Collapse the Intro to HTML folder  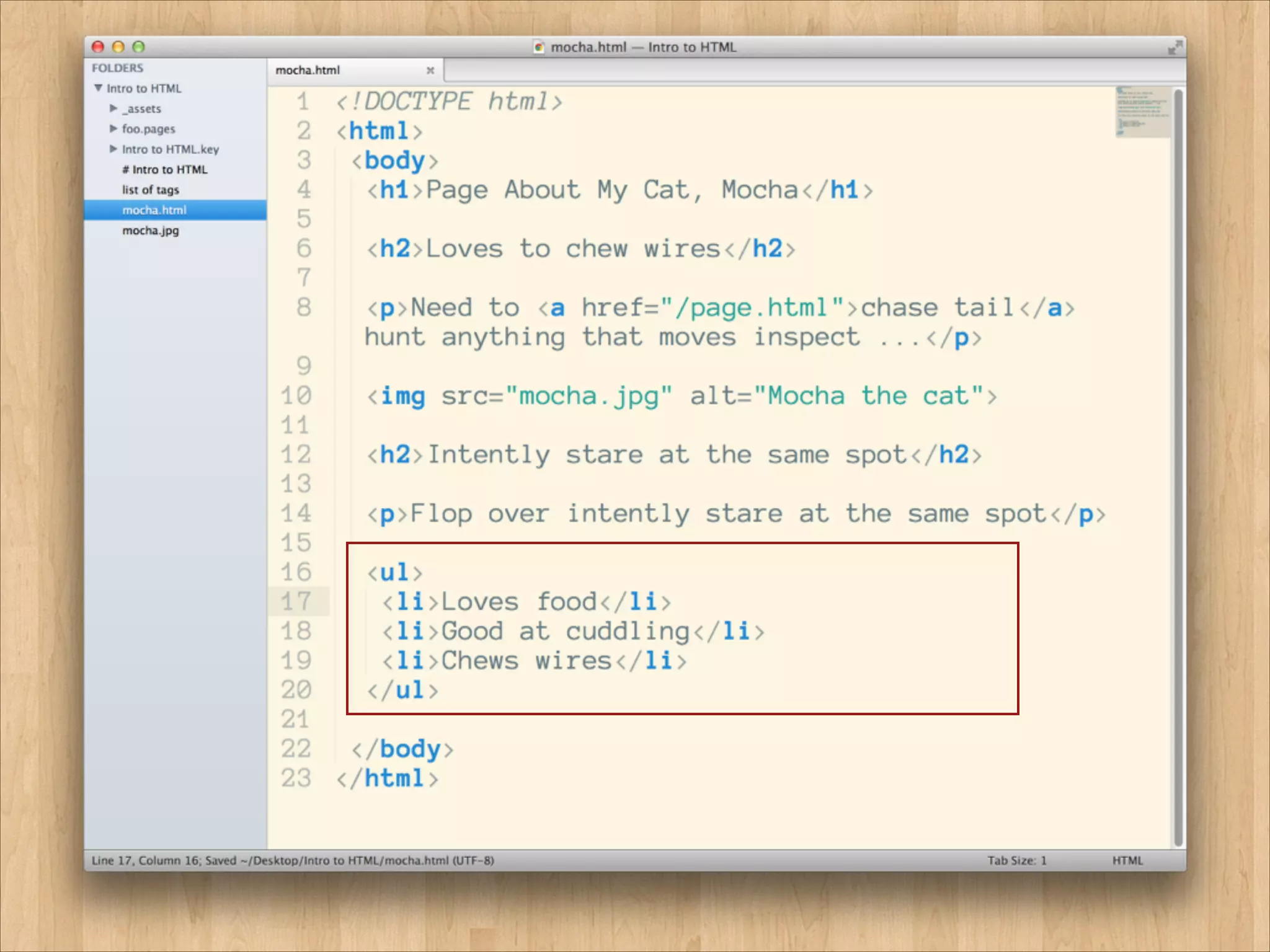pyautogui.click(x=99, y=88)
